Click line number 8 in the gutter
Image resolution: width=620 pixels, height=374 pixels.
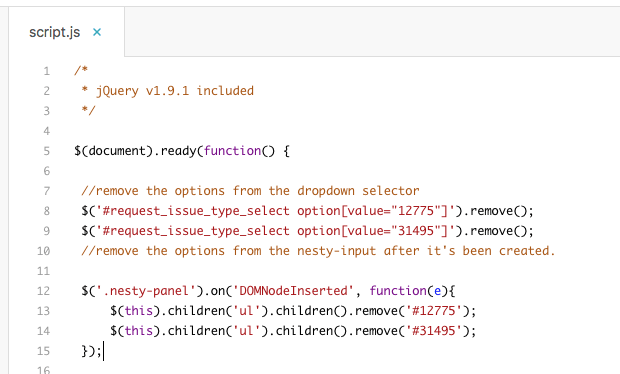point(47,211)
